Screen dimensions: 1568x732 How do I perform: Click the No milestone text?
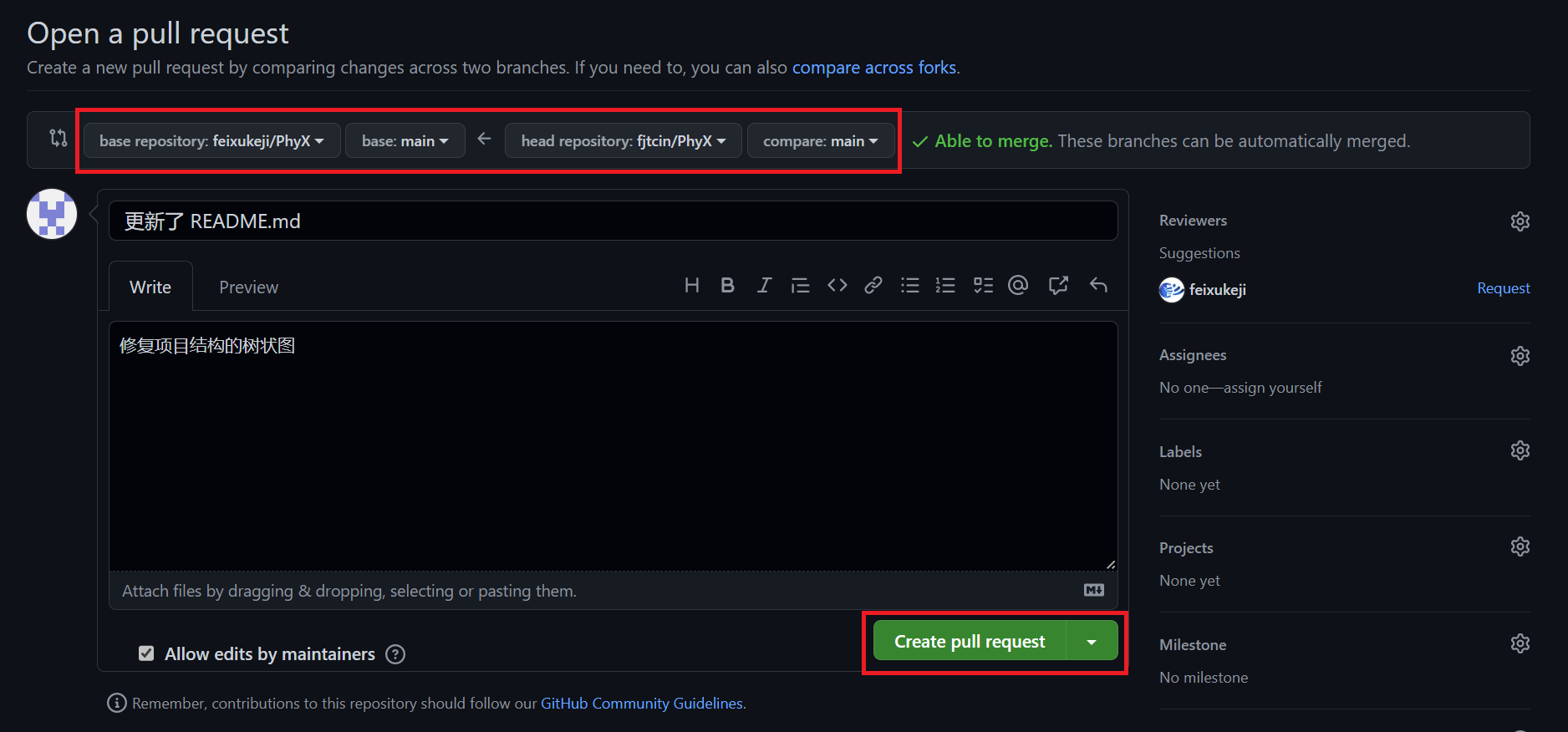[x=1204, y=678]
